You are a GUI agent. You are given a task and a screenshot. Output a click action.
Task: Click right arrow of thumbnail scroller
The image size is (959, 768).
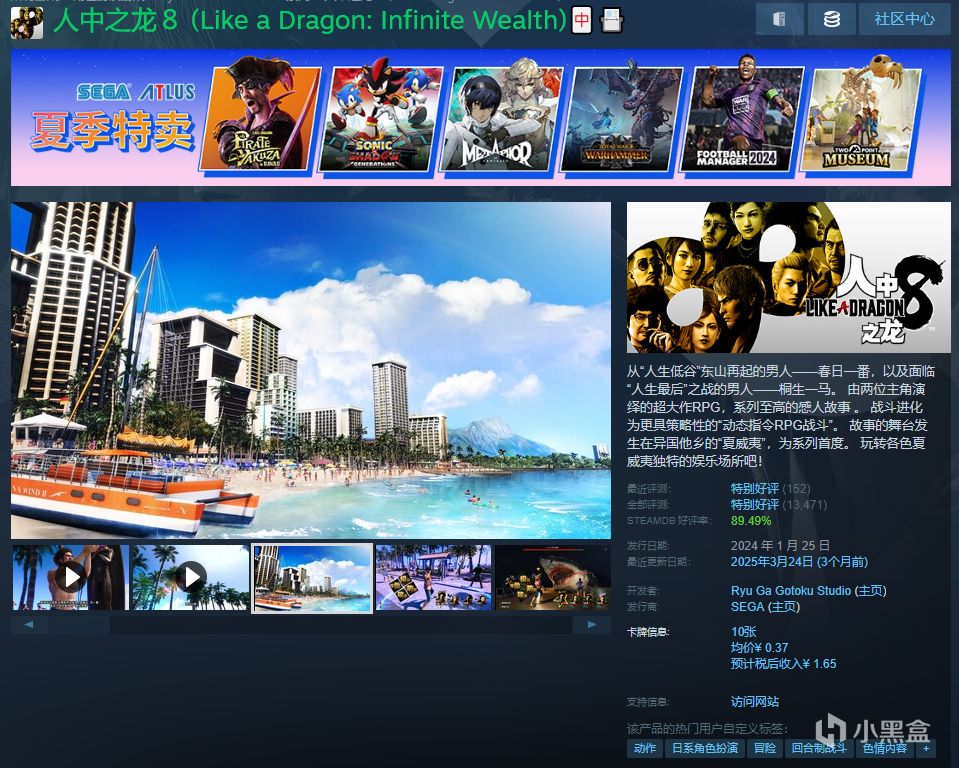pyautogui.click(x=591, y=624)
